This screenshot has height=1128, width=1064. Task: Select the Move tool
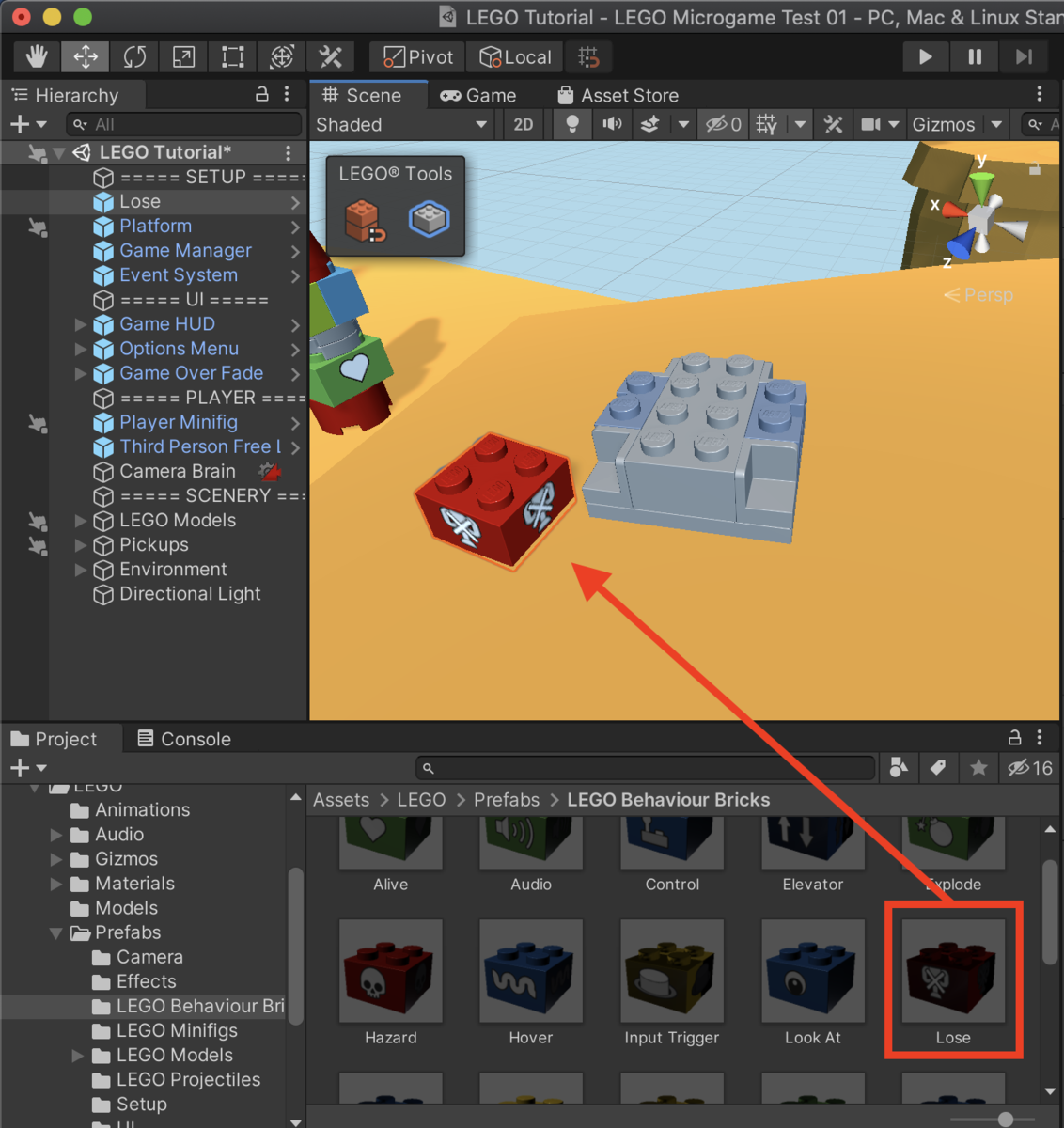click(x=86, y=57)
